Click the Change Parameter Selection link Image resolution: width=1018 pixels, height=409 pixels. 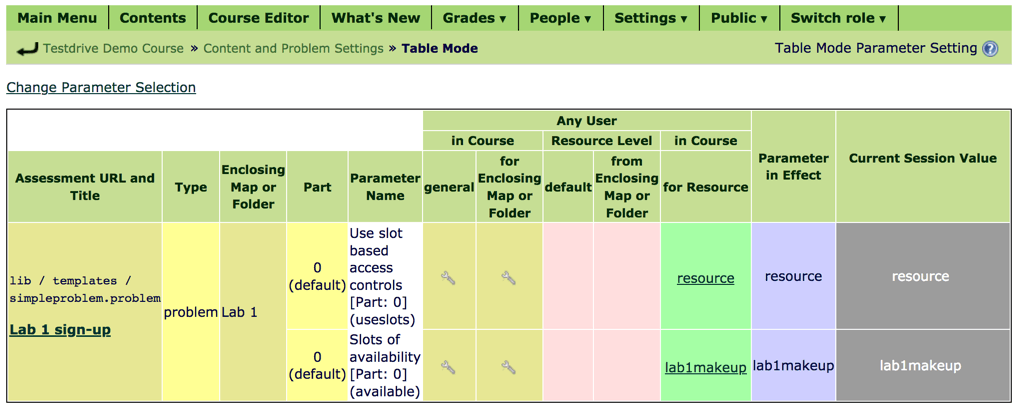pyautogui.click(x=101, y=87)
